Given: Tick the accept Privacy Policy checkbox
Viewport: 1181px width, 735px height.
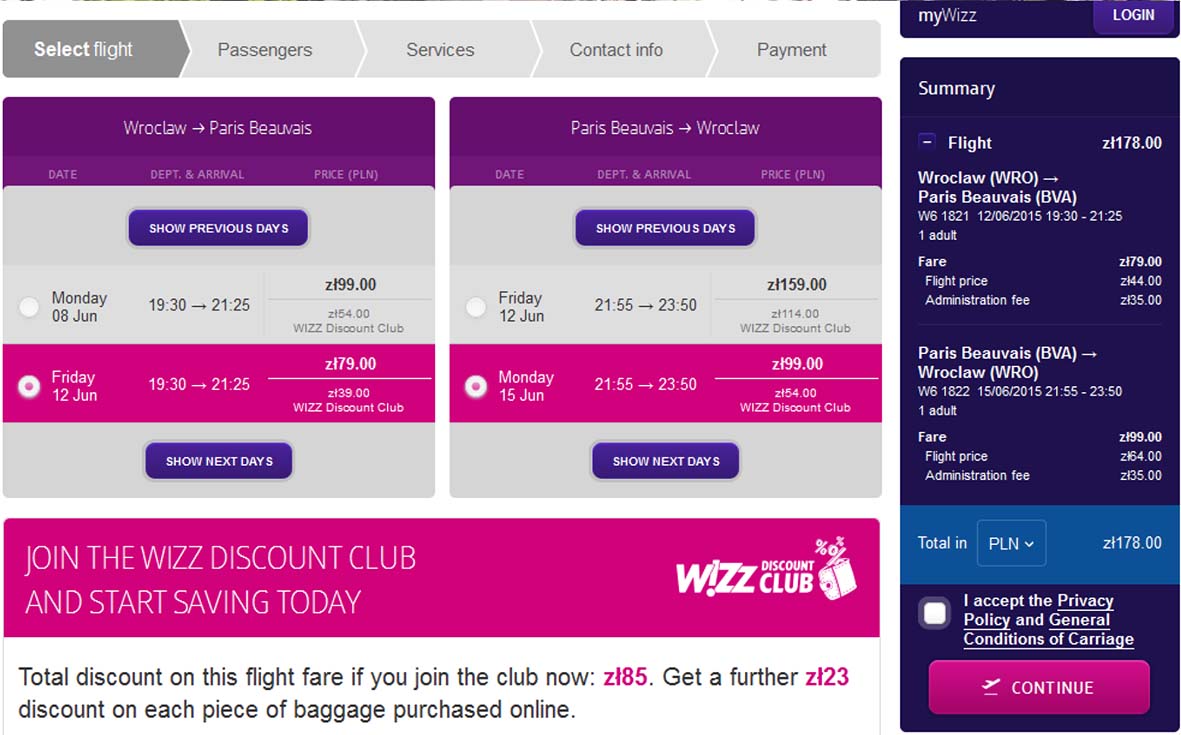Looking at the screenshot, I should pyautogui.click(x=935, y=613).
